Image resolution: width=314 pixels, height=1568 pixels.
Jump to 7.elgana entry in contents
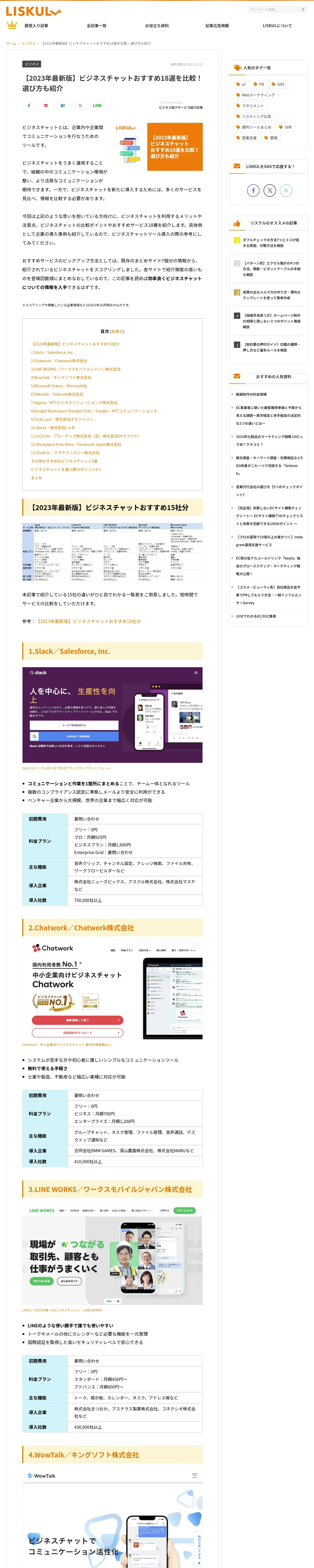tap(74, 402)
